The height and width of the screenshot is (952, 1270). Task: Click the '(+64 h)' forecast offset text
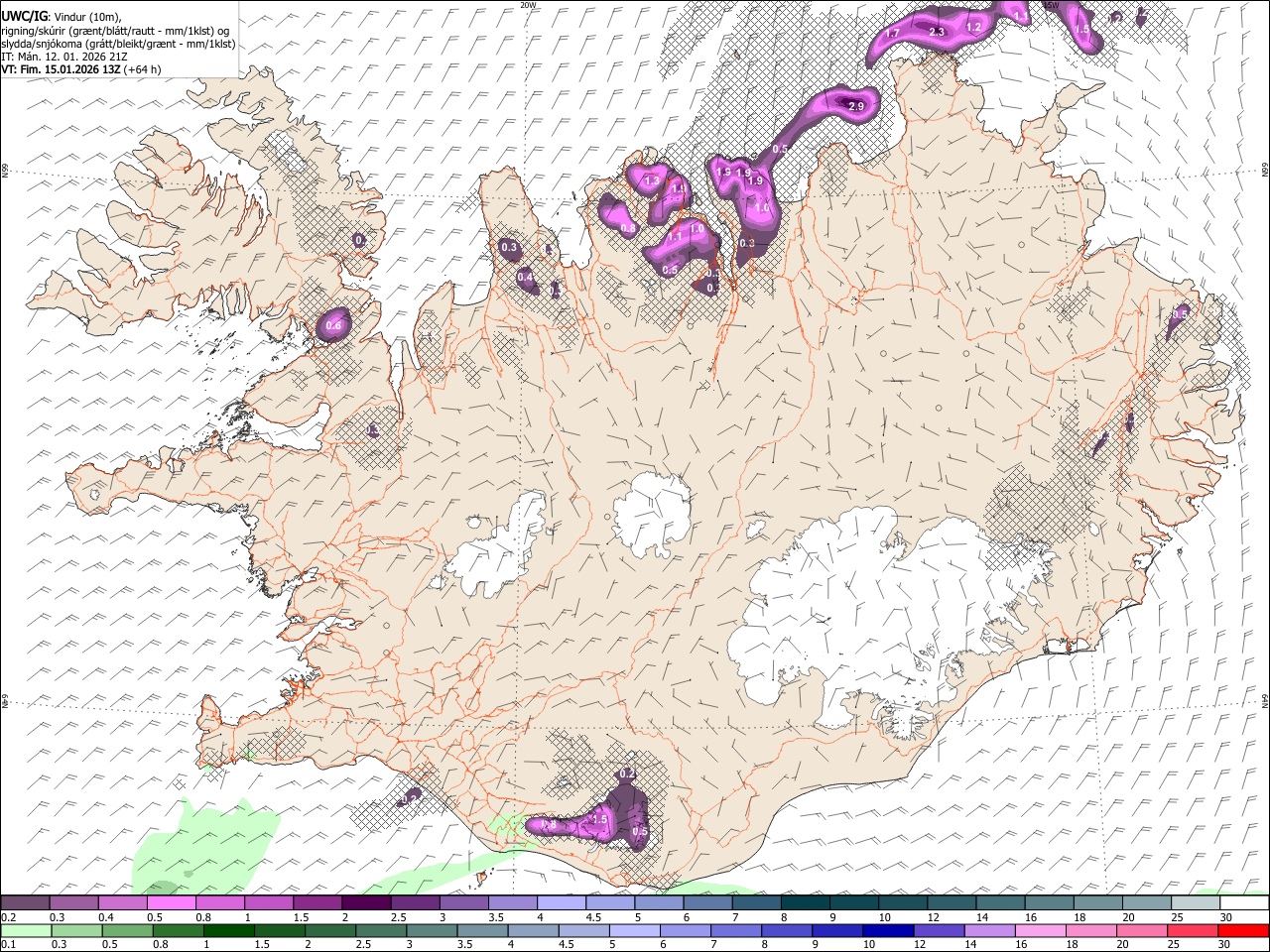tap(143, 69)
